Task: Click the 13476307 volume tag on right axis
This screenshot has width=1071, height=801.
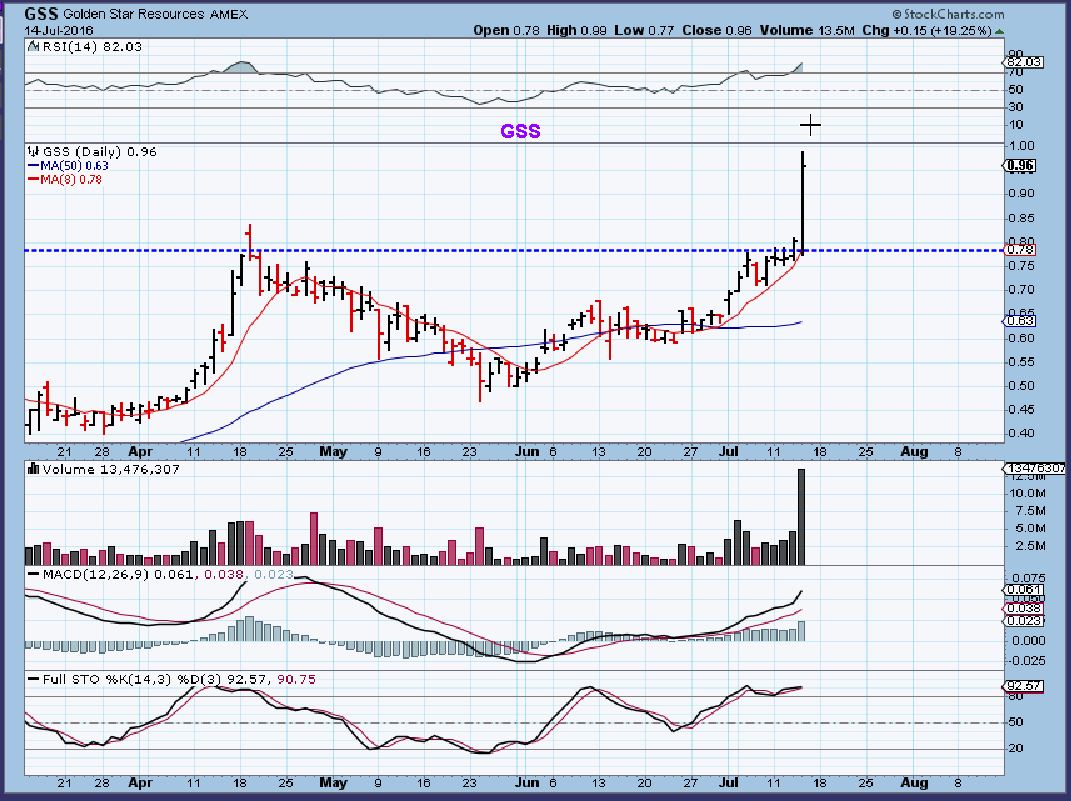Action: click(x=1035, y=468)
